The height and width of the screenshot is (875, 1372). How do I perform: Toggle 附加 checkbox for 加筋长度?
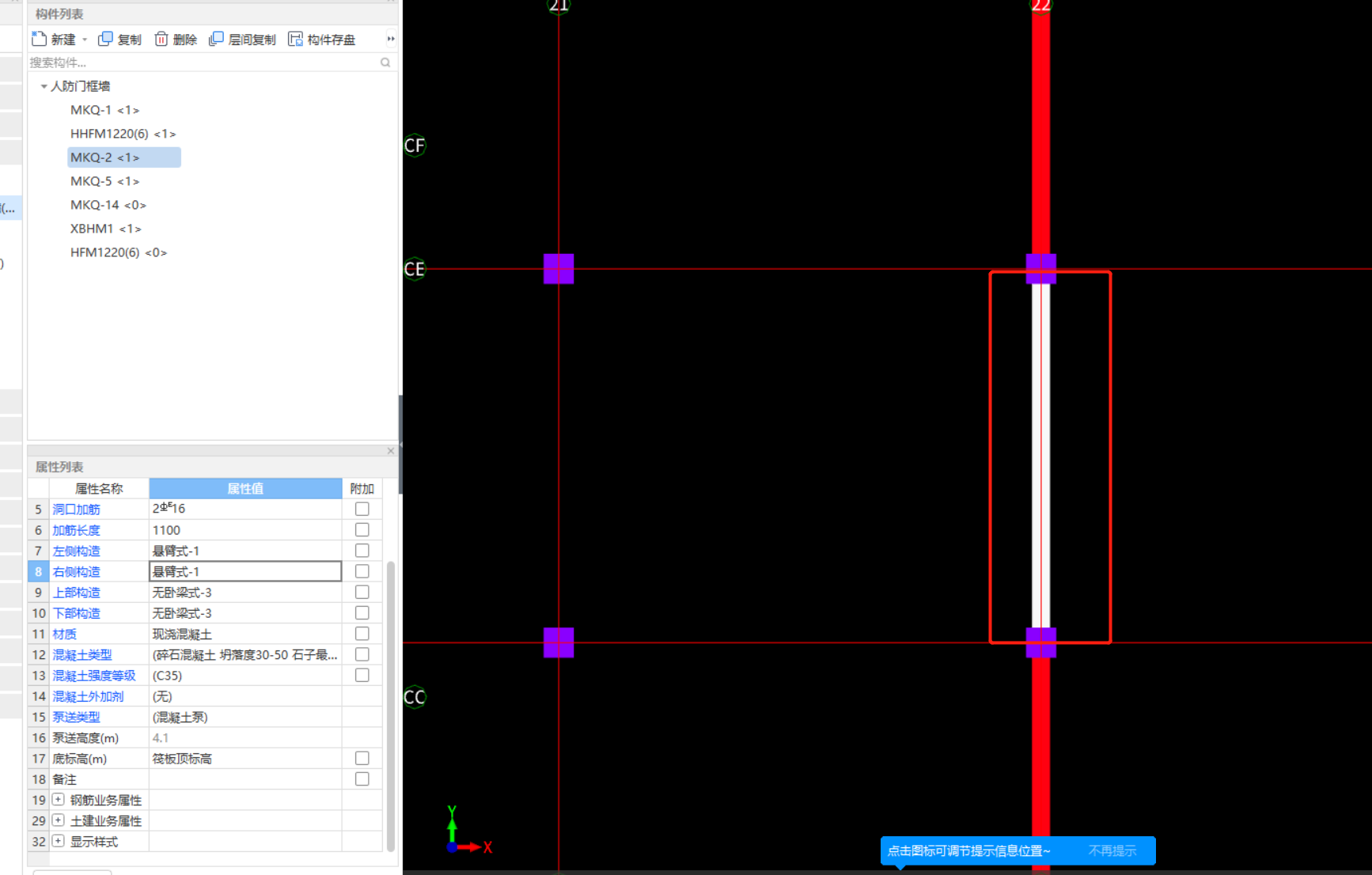tap(362, 529)
